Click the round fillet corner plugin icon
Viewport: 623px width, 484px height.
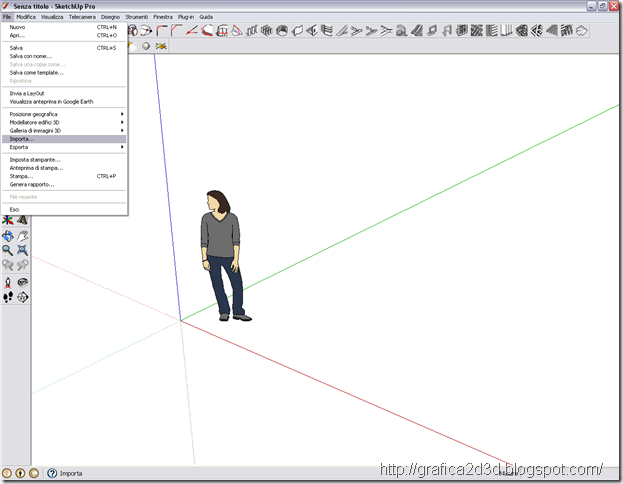(162, 31)
